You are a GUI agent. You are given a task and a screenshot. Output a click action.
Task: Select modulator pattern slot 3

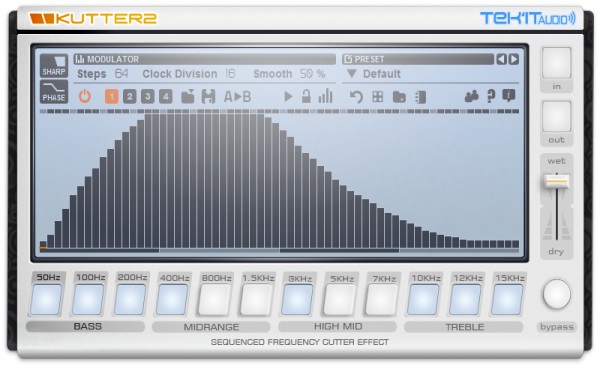[148, 96]
